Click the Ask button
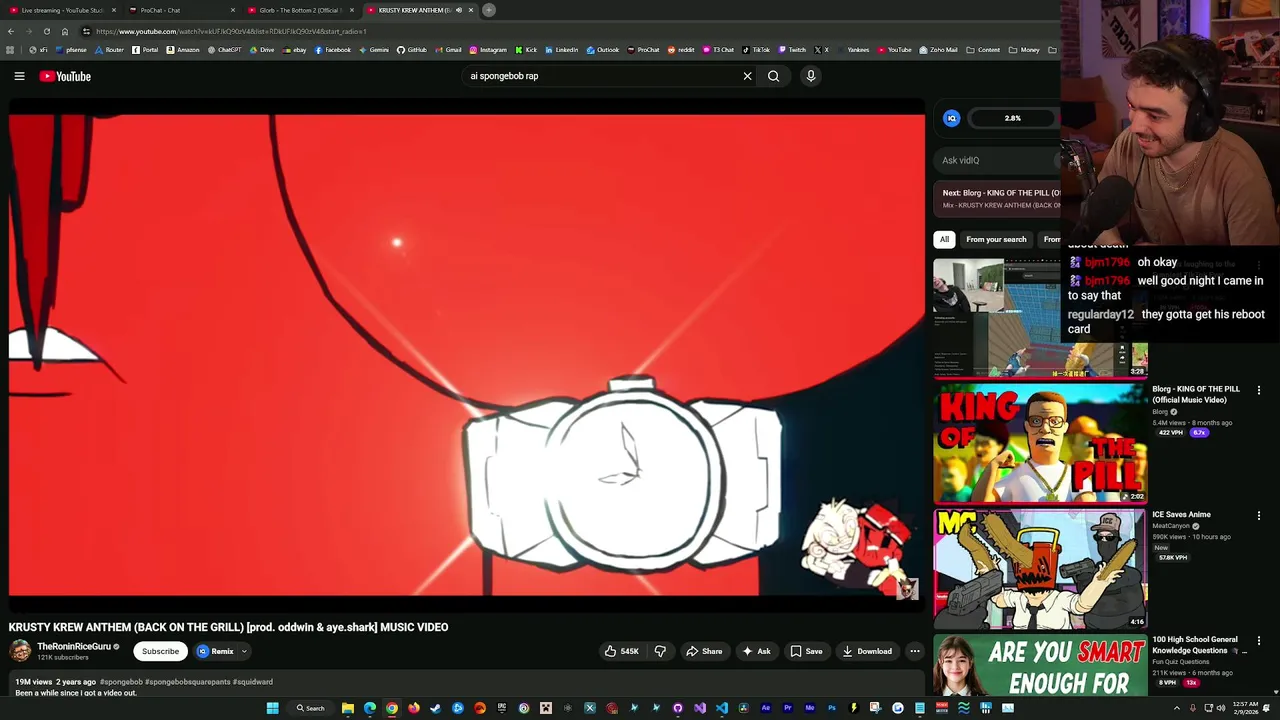Image resolution: width=1280 pixels, height=720 pixels. point(756,651)
